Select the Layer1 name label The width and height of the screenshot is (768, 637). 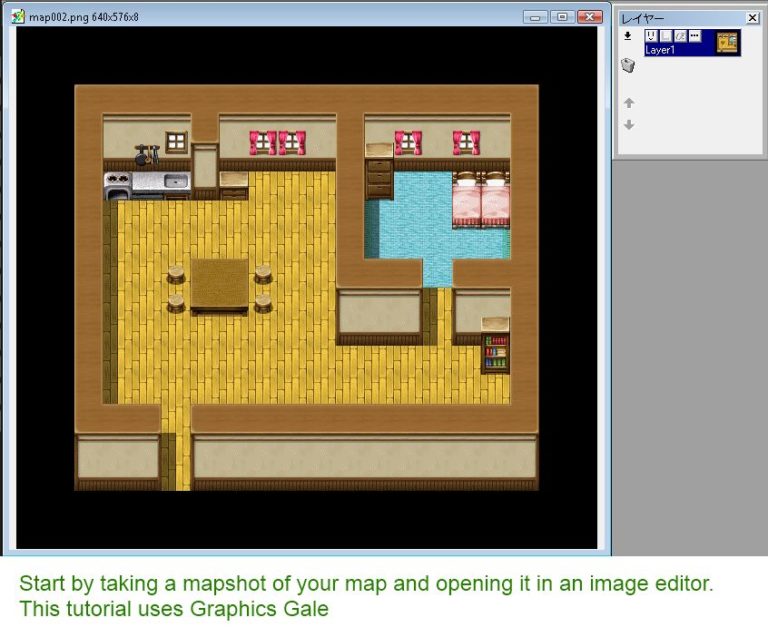coord(660,50)
